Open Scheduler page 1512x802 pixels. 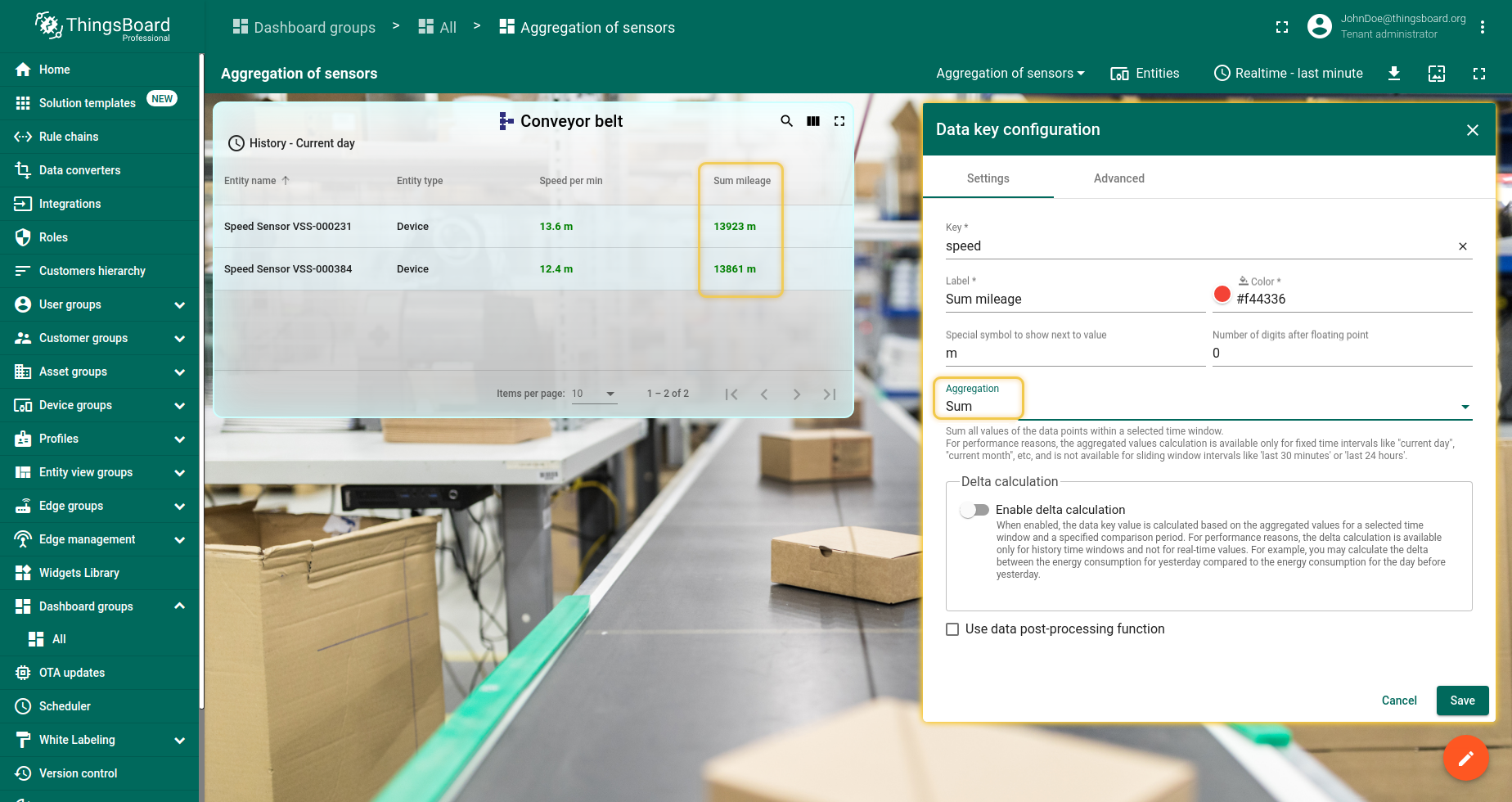pyautogui.click(x=99, y=706)
